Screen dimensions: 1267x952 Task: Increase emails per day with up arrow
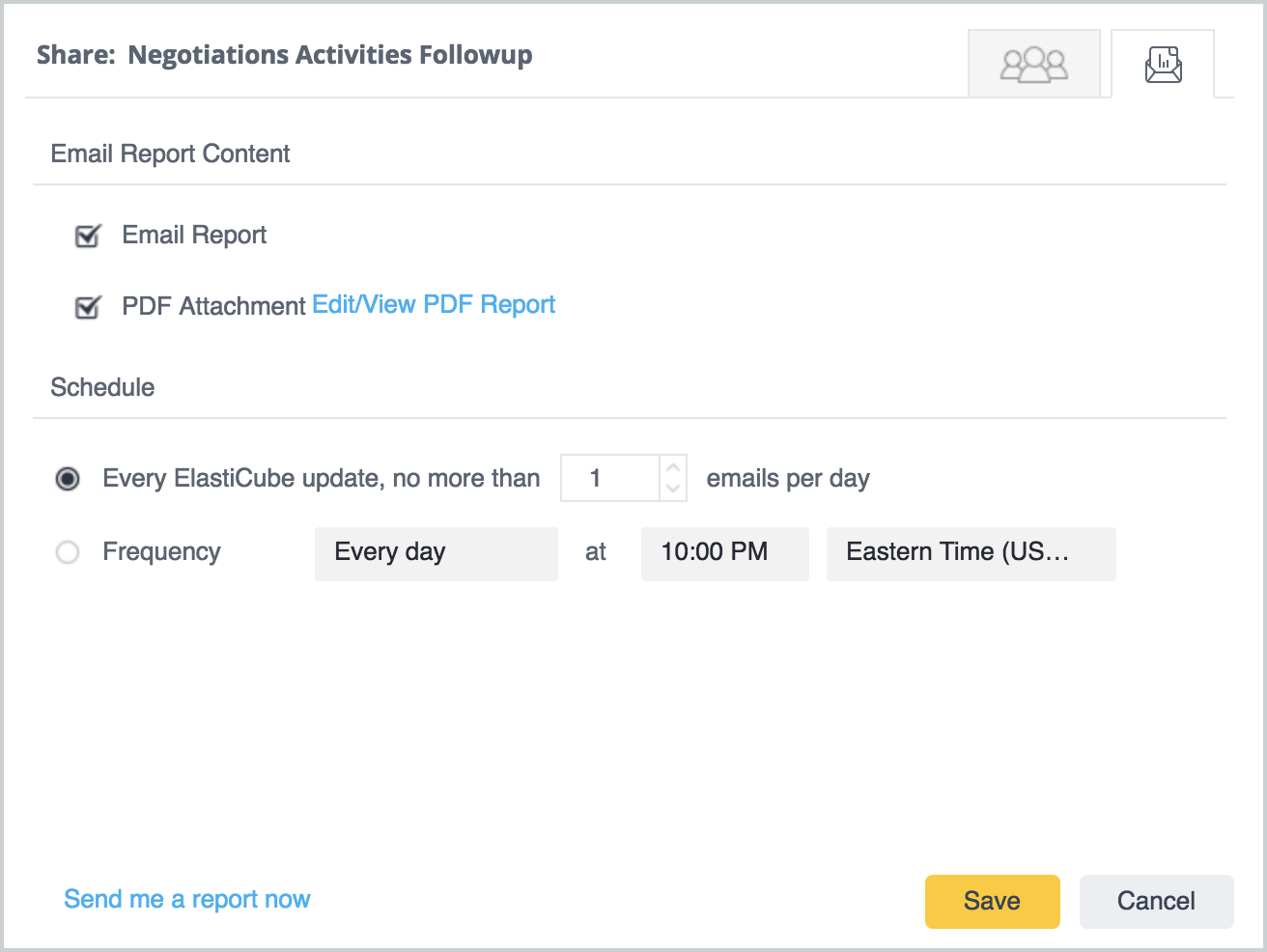[674, 466]
